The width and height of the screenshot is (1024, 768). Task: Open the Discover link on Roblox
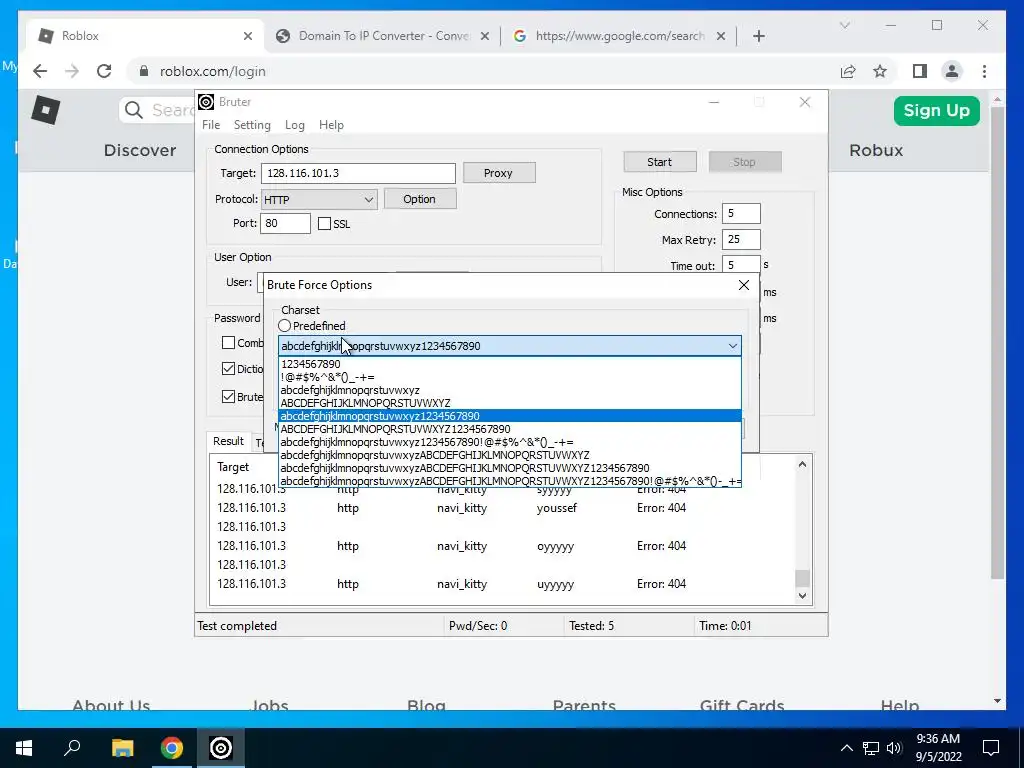click(x=140, y=150)
